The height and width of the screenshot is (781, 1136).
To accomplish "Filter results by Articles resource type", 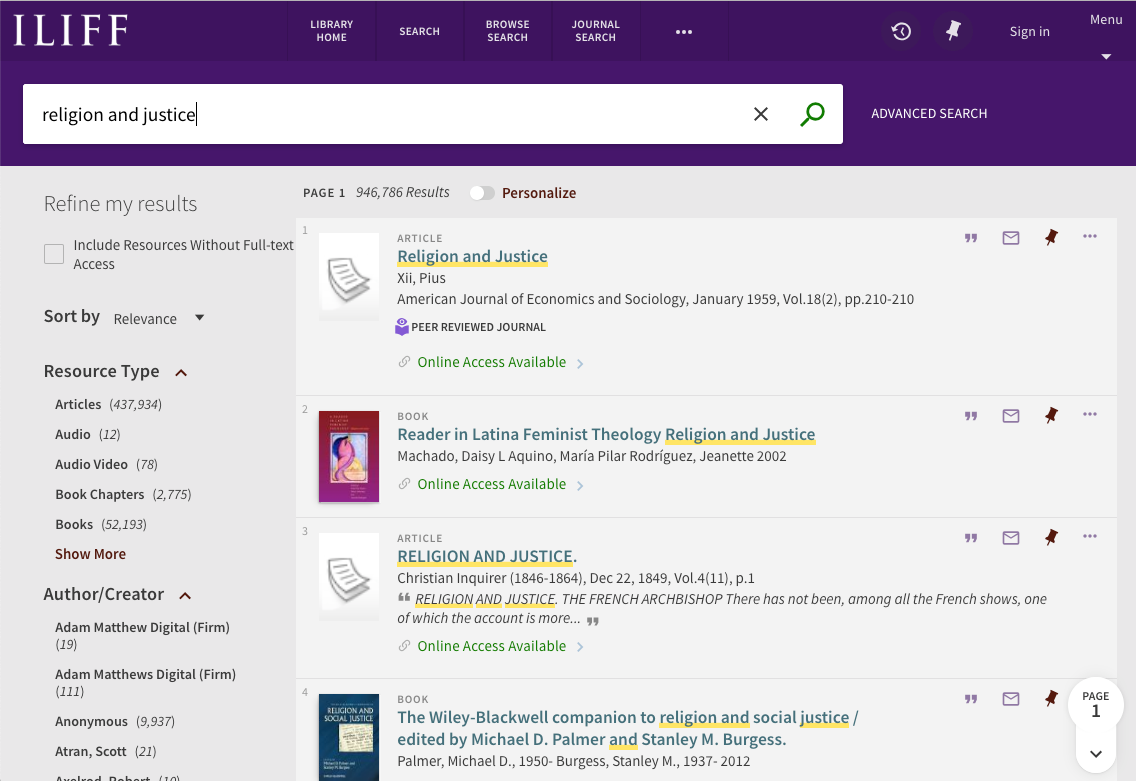I will (78, 404).
